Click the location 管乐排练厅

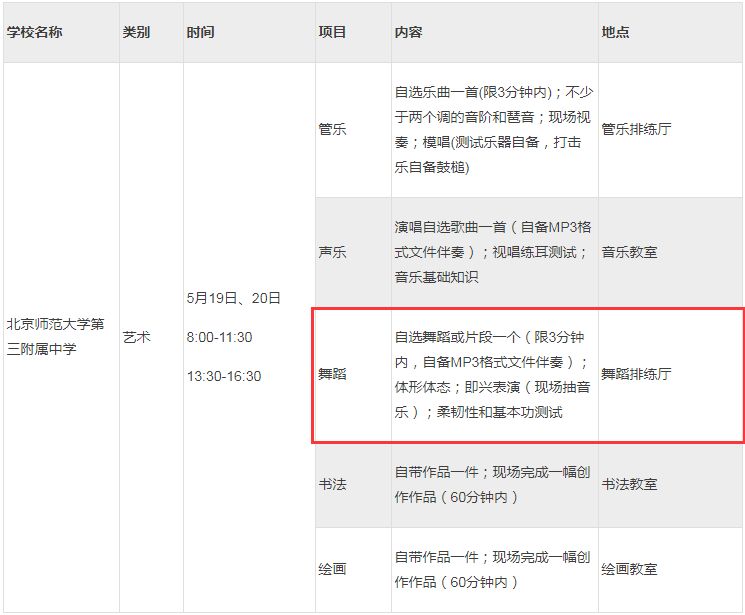[636, 129]
